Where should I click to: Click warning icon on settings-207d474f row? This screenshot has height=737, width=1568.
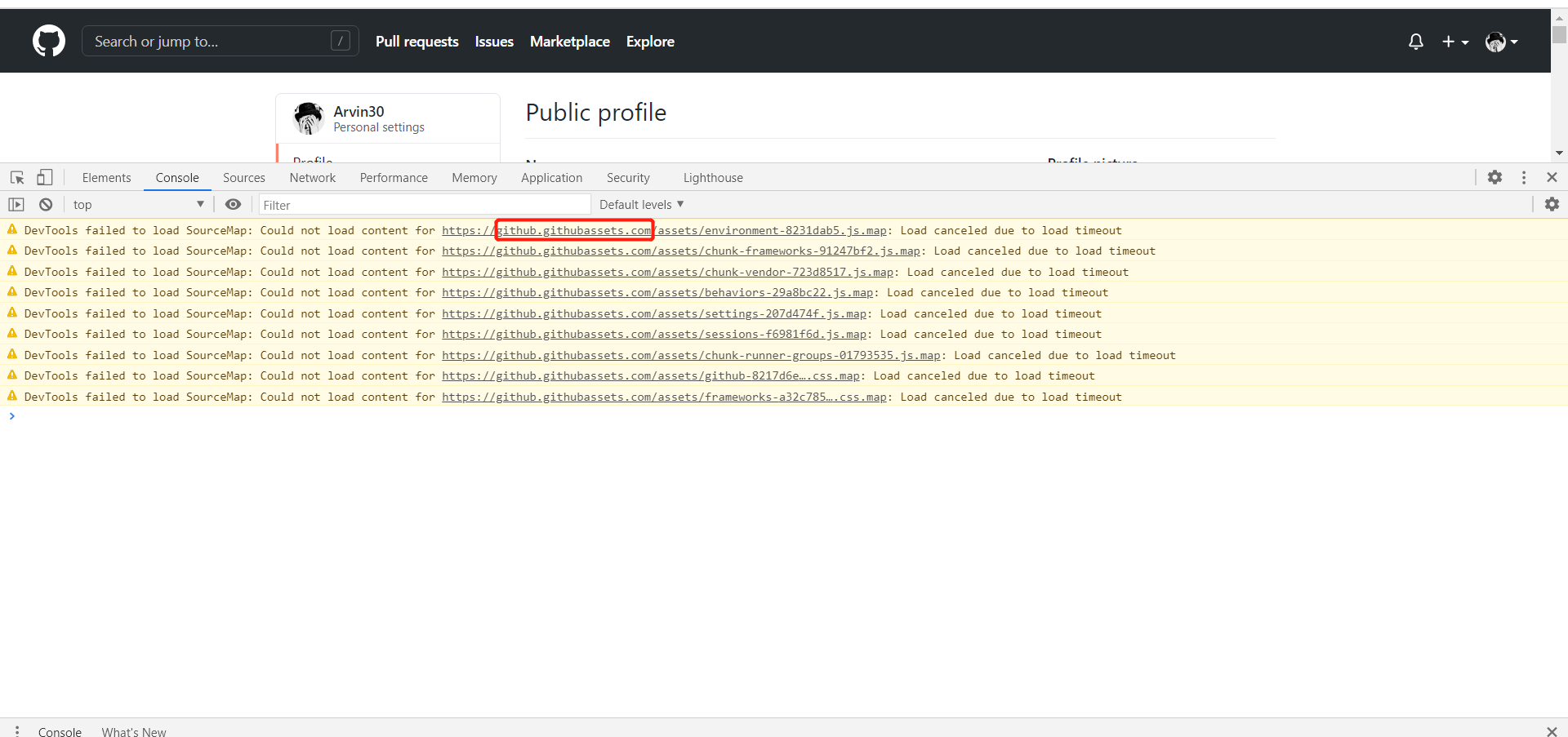point(12,313)
